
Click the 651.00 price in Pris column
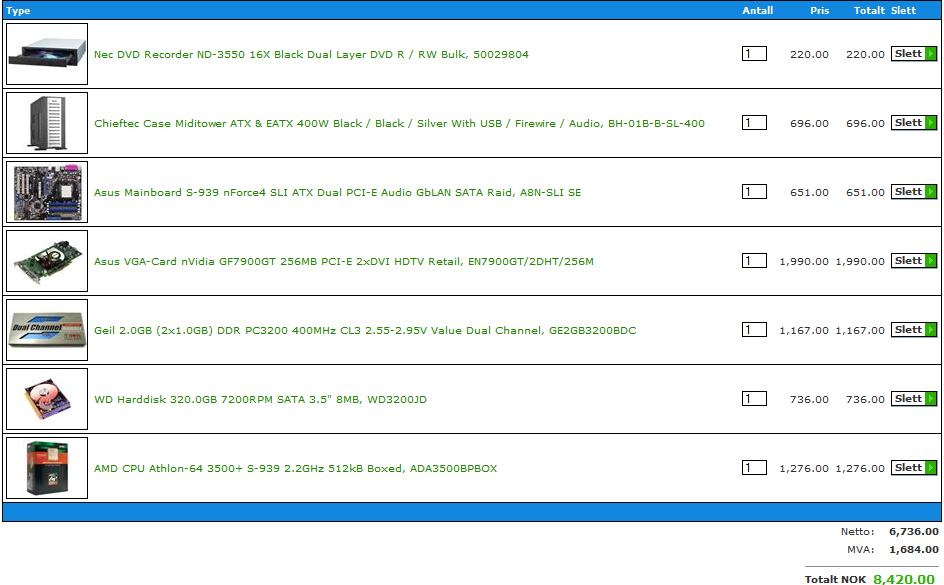pos(809,193)
